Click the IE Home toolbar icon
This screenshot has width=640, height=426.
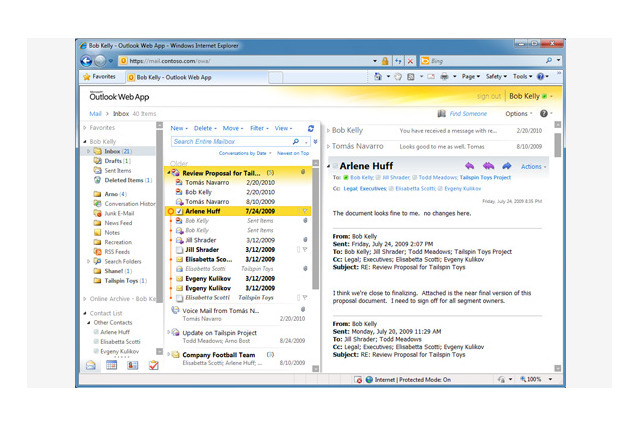(x=378, y=76)
